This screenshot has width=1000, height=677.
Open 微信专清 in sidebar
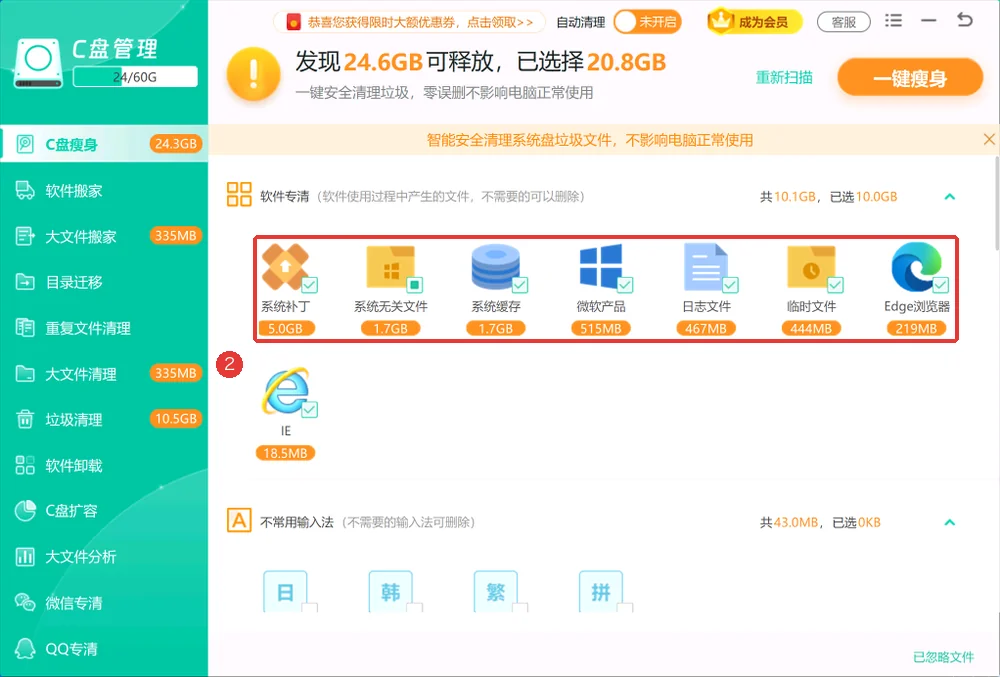point(104,602)
